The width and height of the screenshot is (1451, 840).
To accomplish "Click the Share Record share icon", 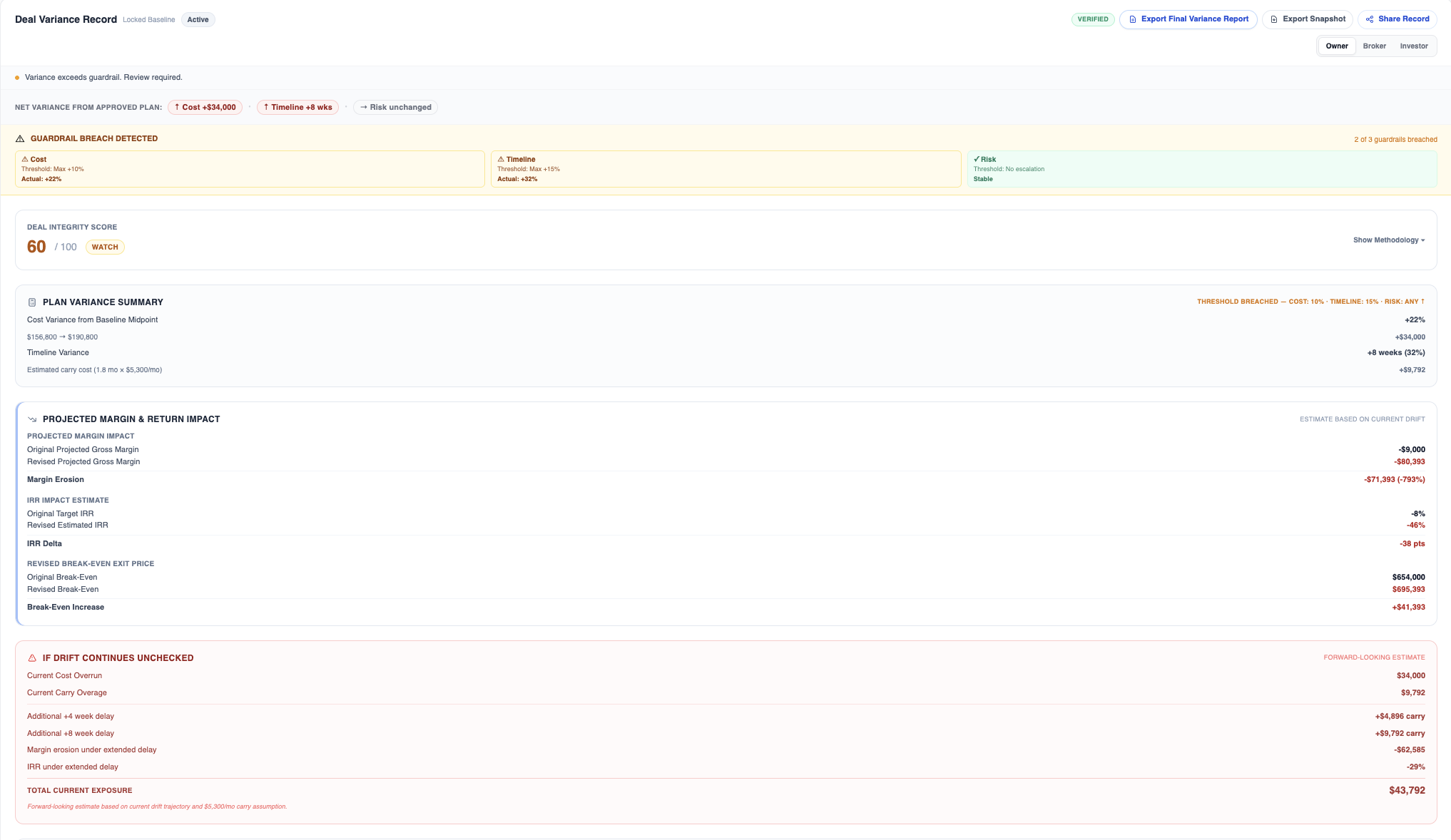I will click(x=1370, y=19).
